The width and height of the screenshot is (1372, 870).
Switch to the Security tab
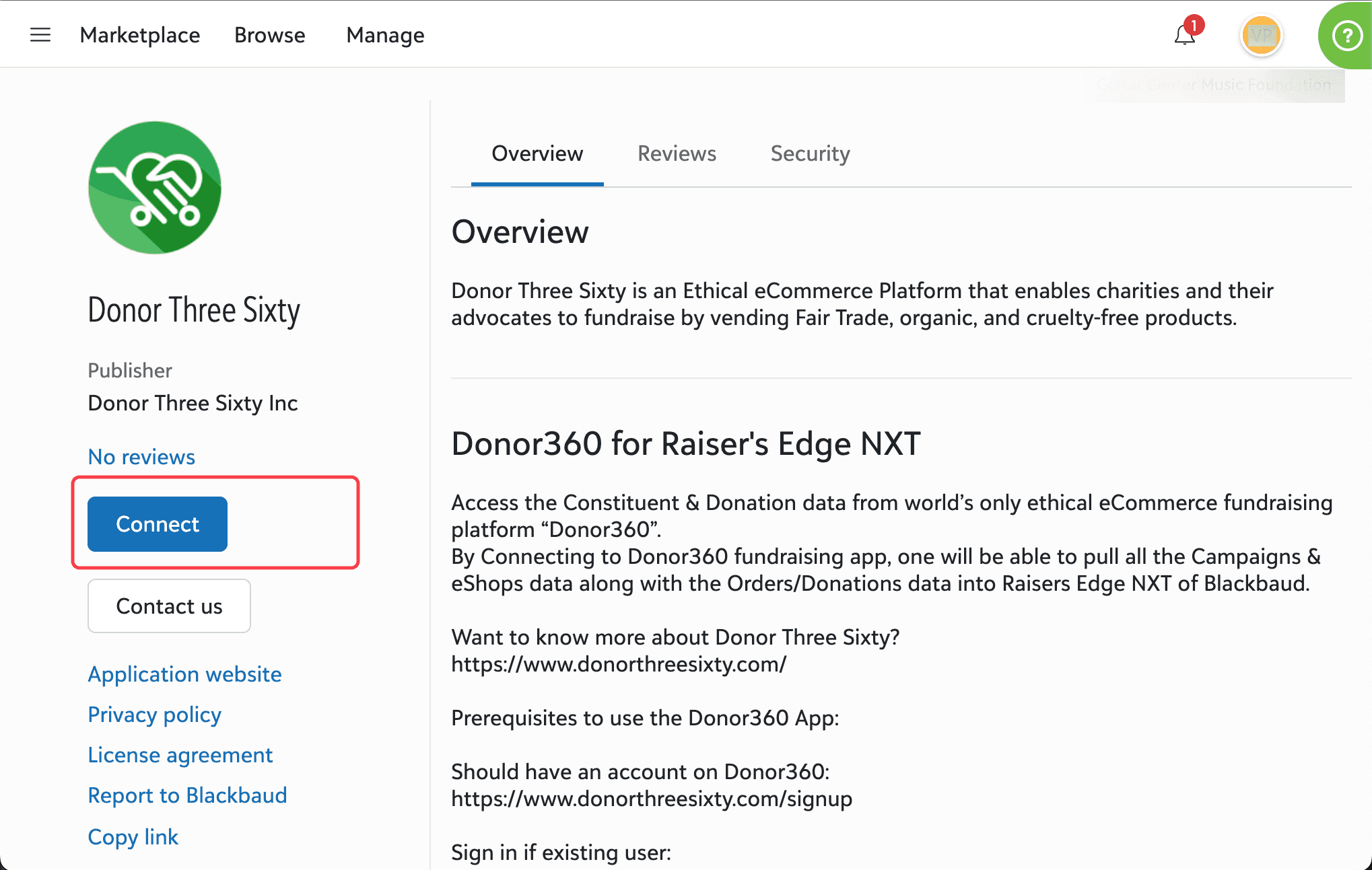coord(810,154)
